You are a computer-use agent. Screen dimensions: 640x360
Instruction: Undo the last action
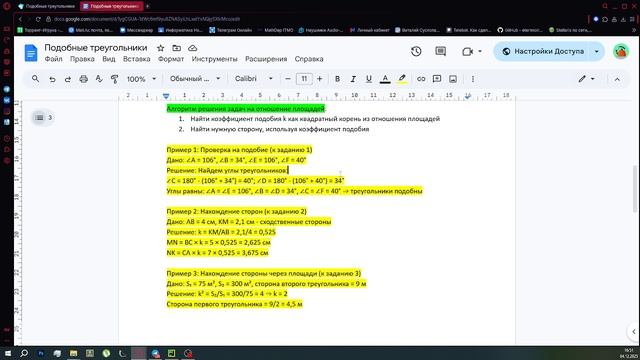(x=52, y=79)
